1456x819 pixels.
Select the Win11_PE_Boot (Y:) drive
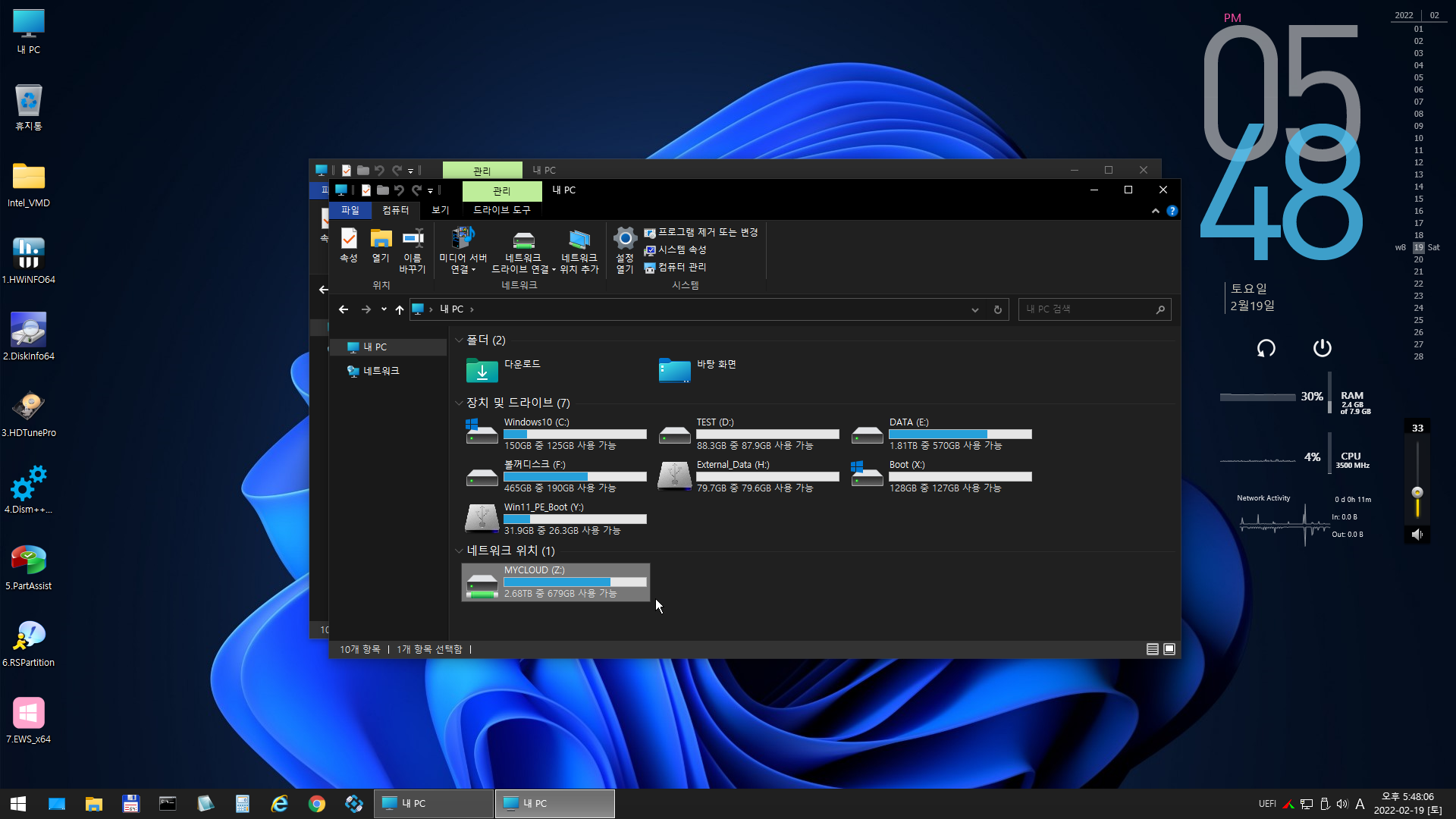(556, 519)
